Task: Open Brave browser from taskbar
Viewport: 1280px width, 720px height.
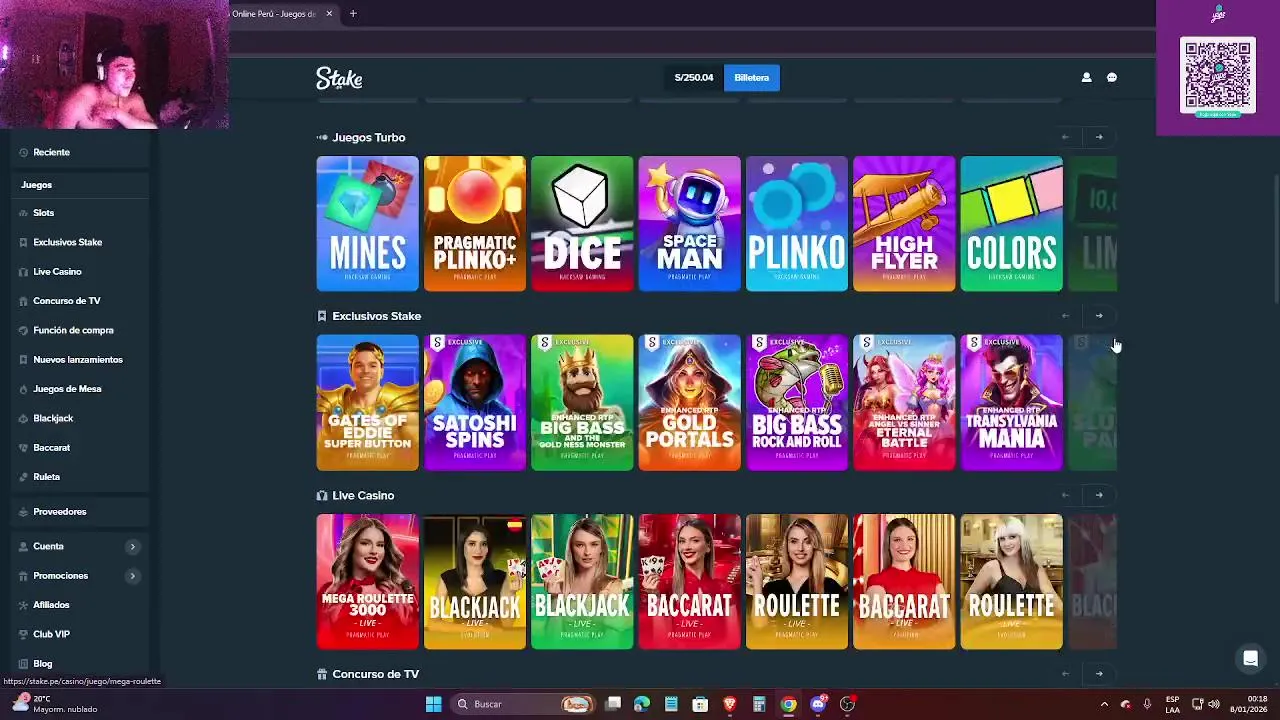Action: [730, 704]
